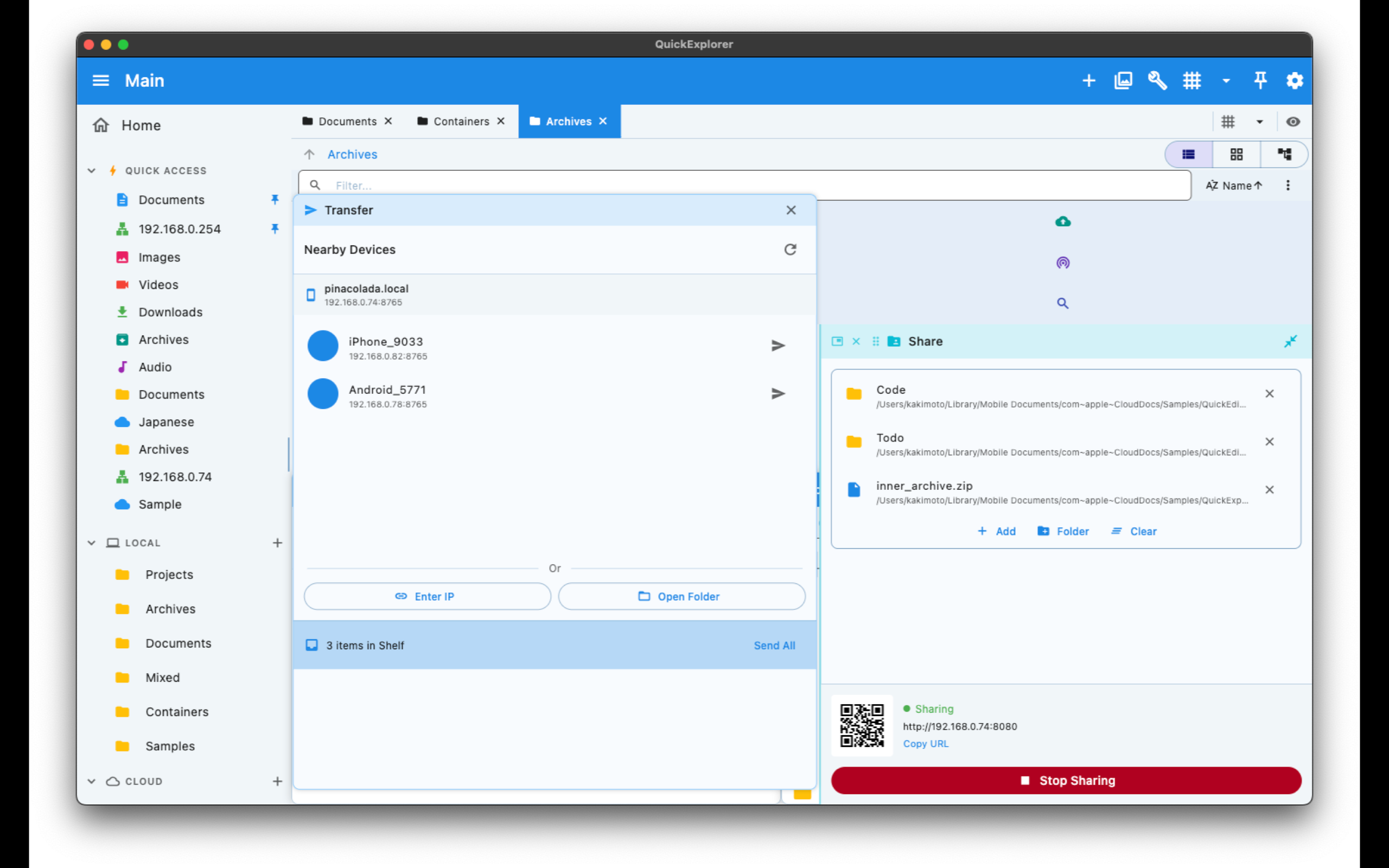Open the image gallery icon in the top toolbar
The height and width of the screenshot is (868, 1389).
(x=1123, y=80)
